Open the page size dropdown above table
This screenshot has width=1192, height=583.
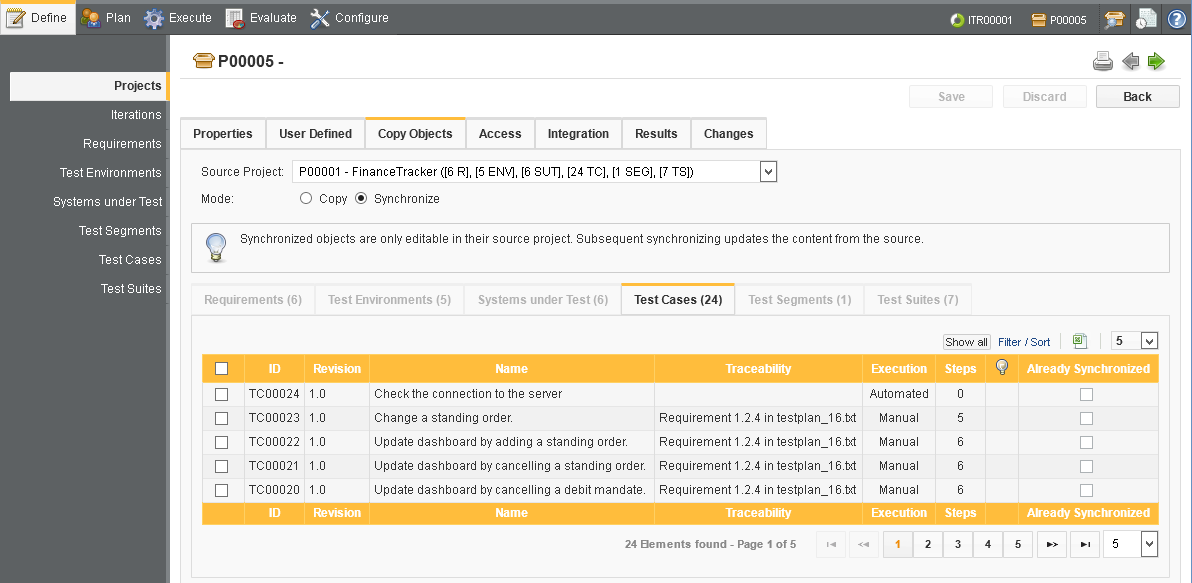point(1134,341)
